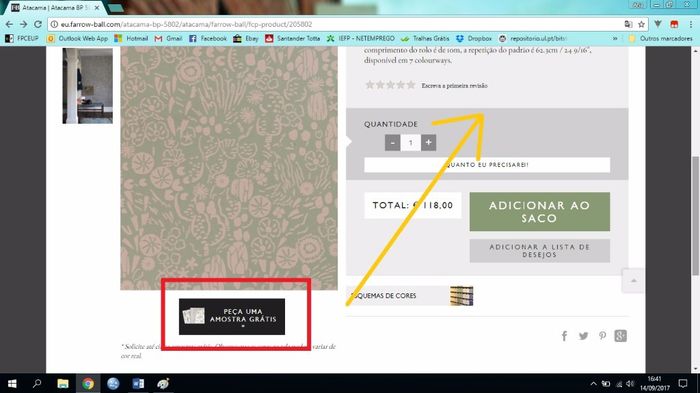
Task: Select the Atacama product tab
Action: (x=54, y=8)
